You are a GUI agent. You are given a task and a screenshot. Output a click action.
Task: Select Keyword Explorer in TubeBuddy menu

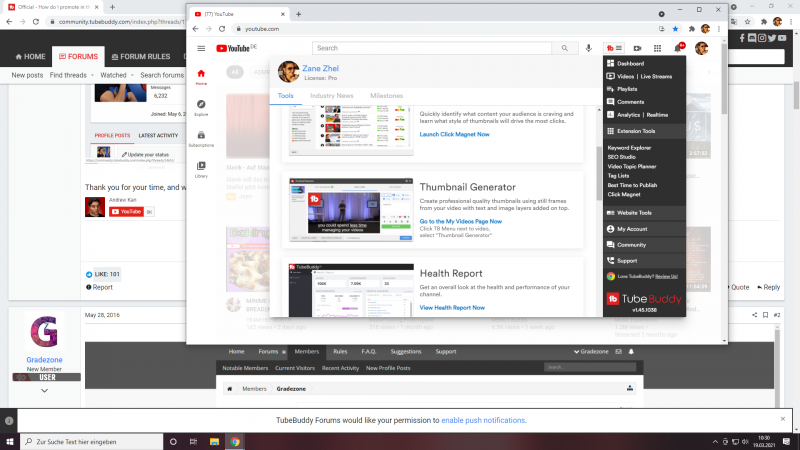click(629, 148)
